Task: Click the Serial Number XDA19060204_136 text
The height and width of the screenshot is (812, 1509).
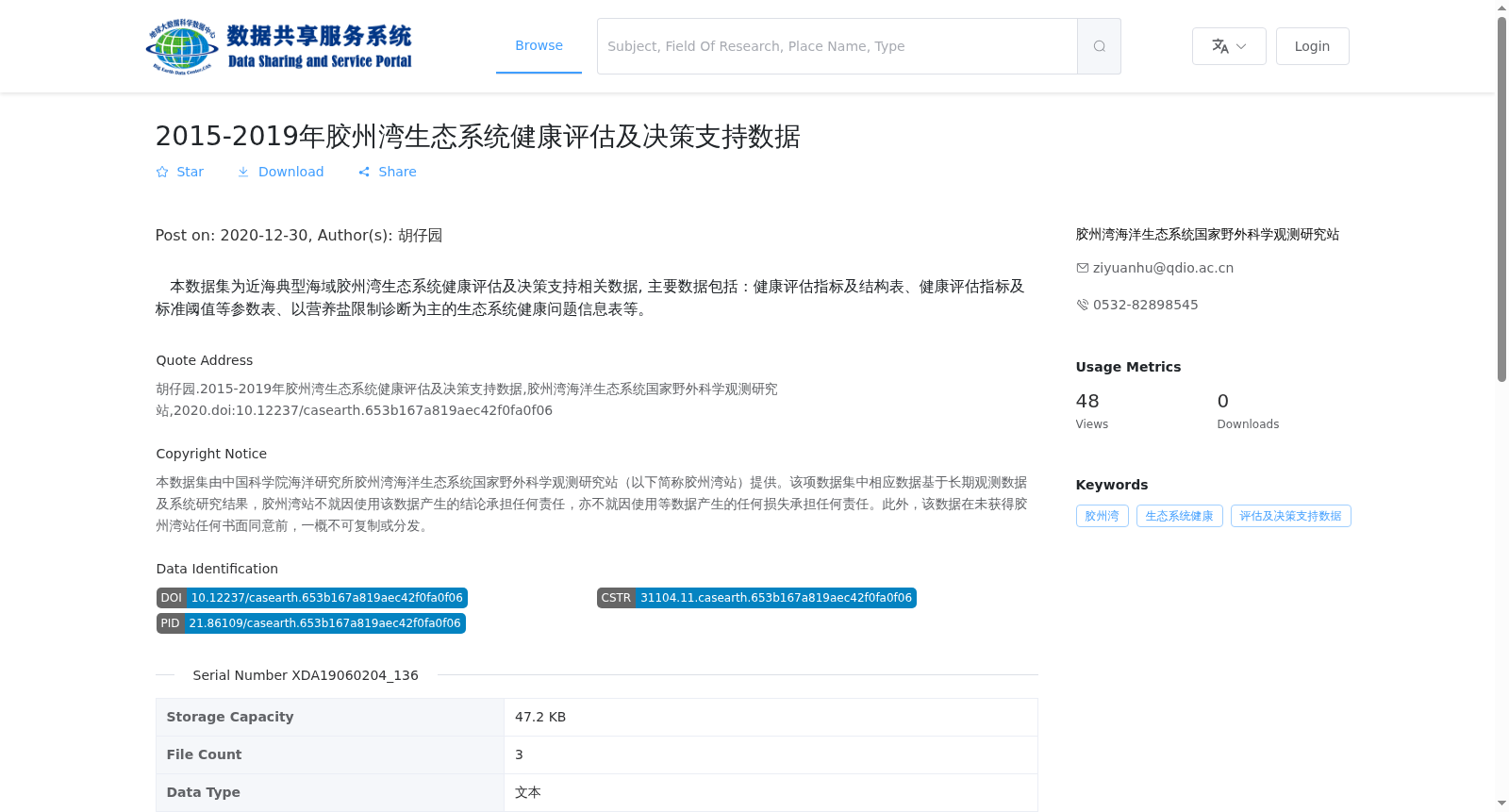Action: [306, 675]
